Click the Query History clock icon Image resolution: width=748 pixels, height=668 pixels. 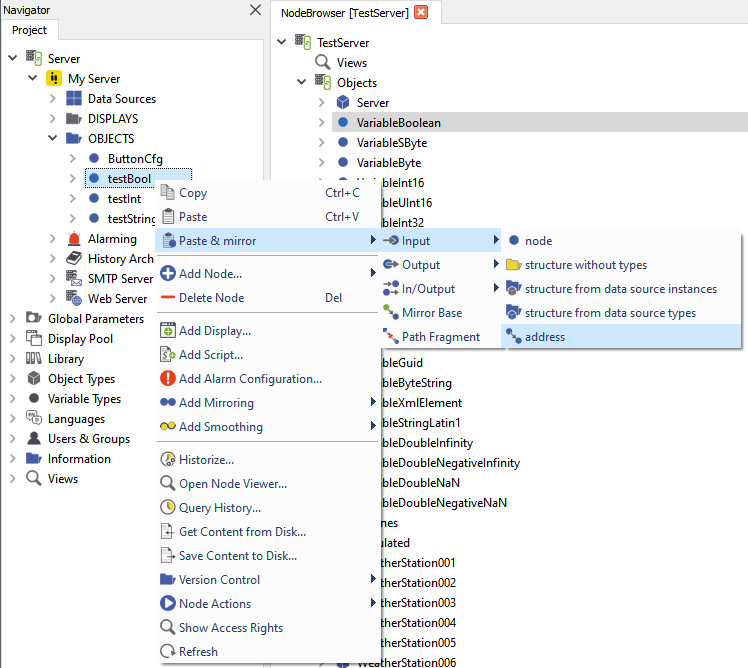[x=167, y=507]
